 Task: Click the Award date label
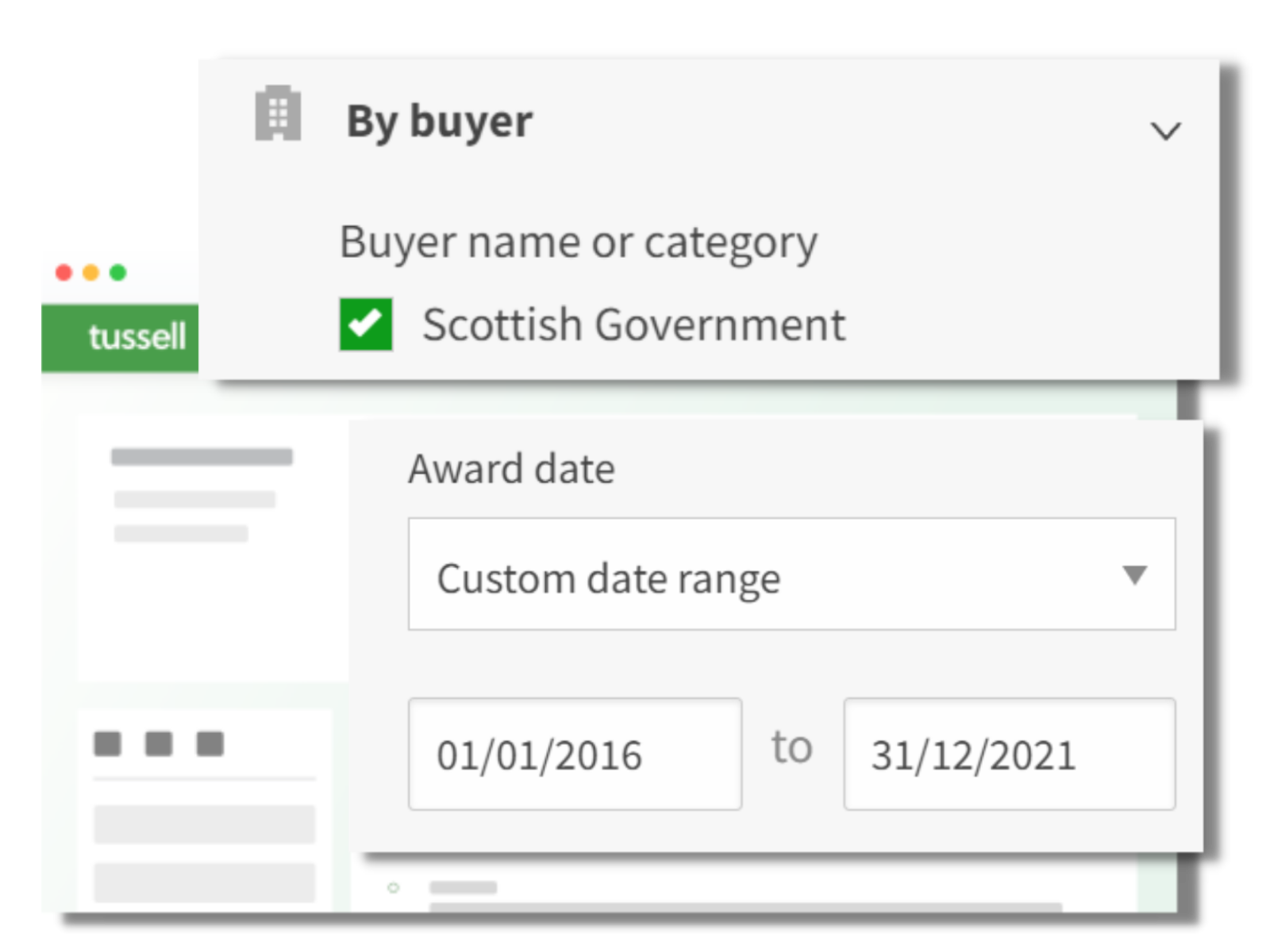511,469
